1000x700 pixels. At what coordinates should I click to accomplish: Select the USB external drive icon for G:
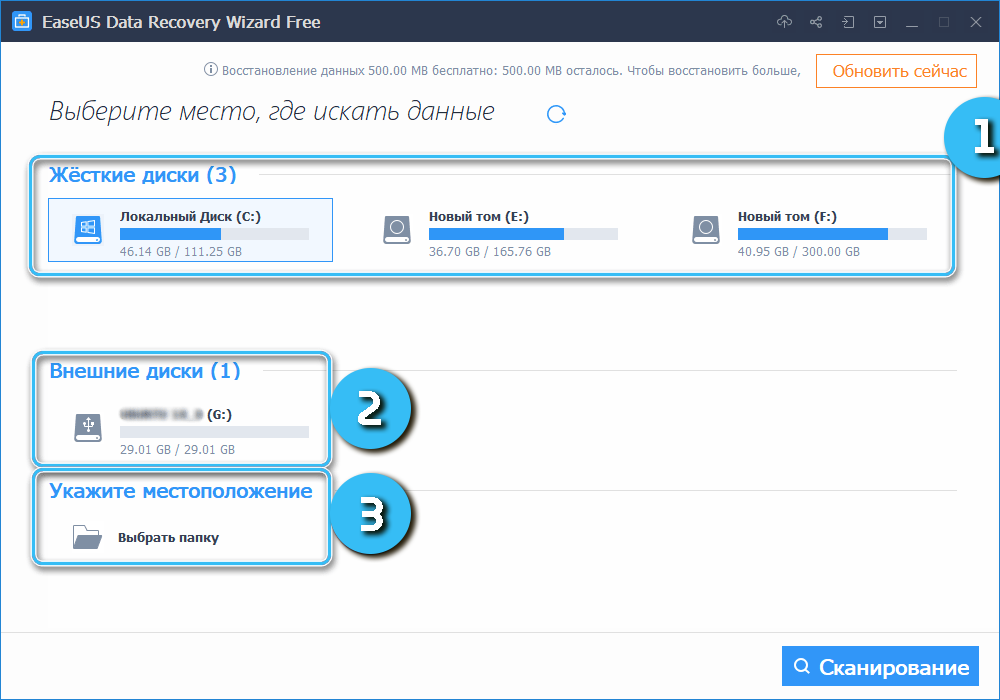[87, 428]
